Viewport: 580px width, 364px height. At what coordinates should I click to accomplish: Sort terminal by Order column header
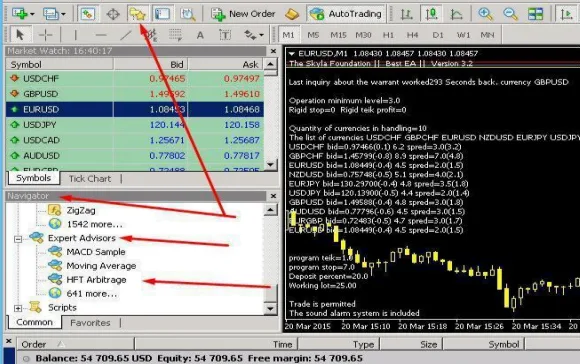[x=74, y=344]
